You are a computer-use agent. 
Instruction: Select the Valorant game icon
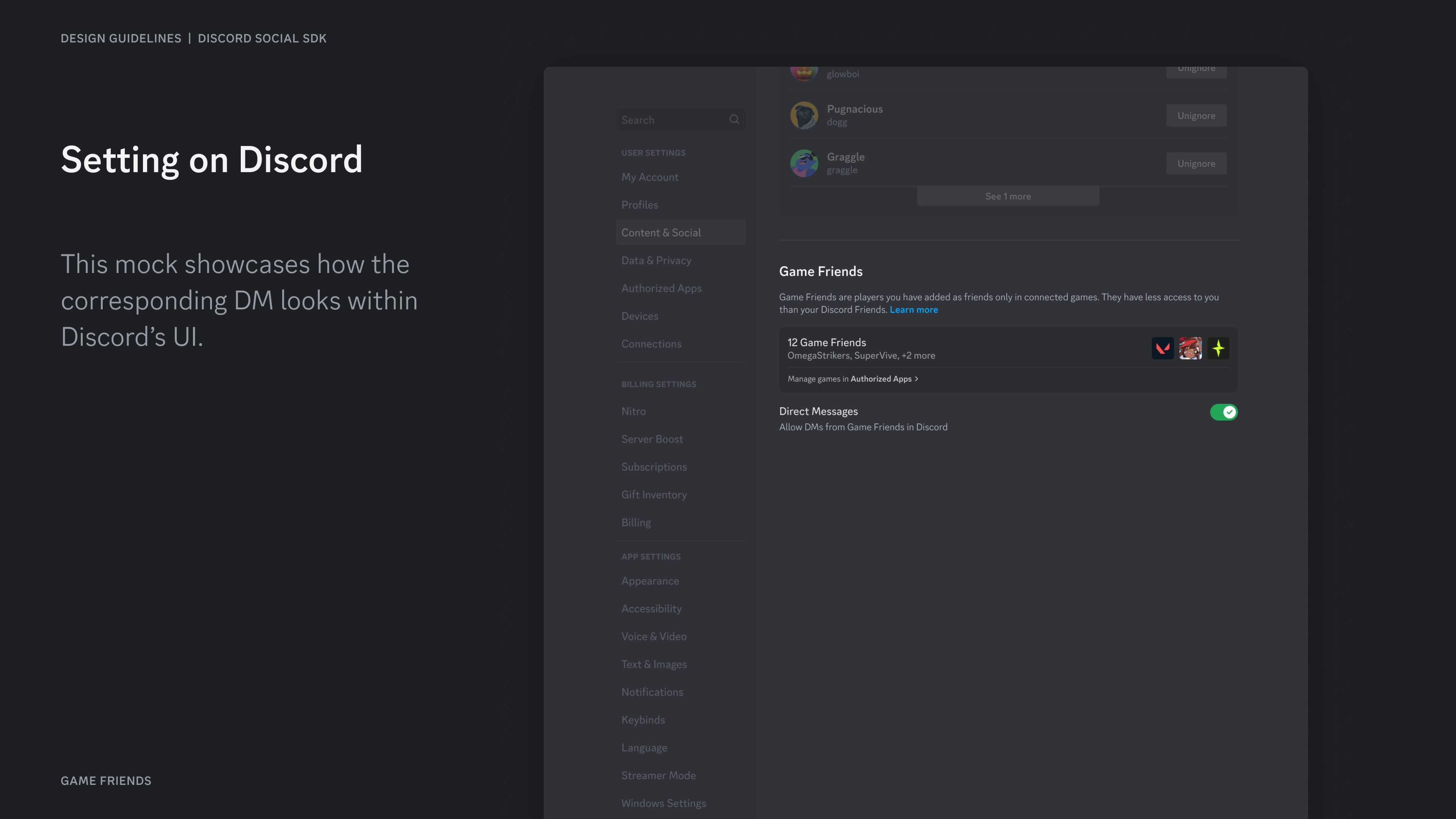click(x=1163, y=348)
